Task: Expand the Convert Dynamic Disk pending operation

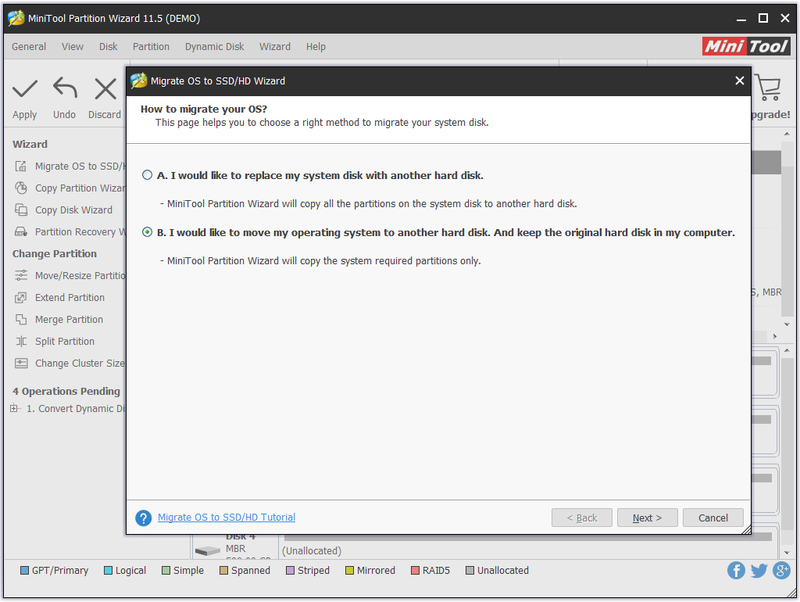Action: 14,408
